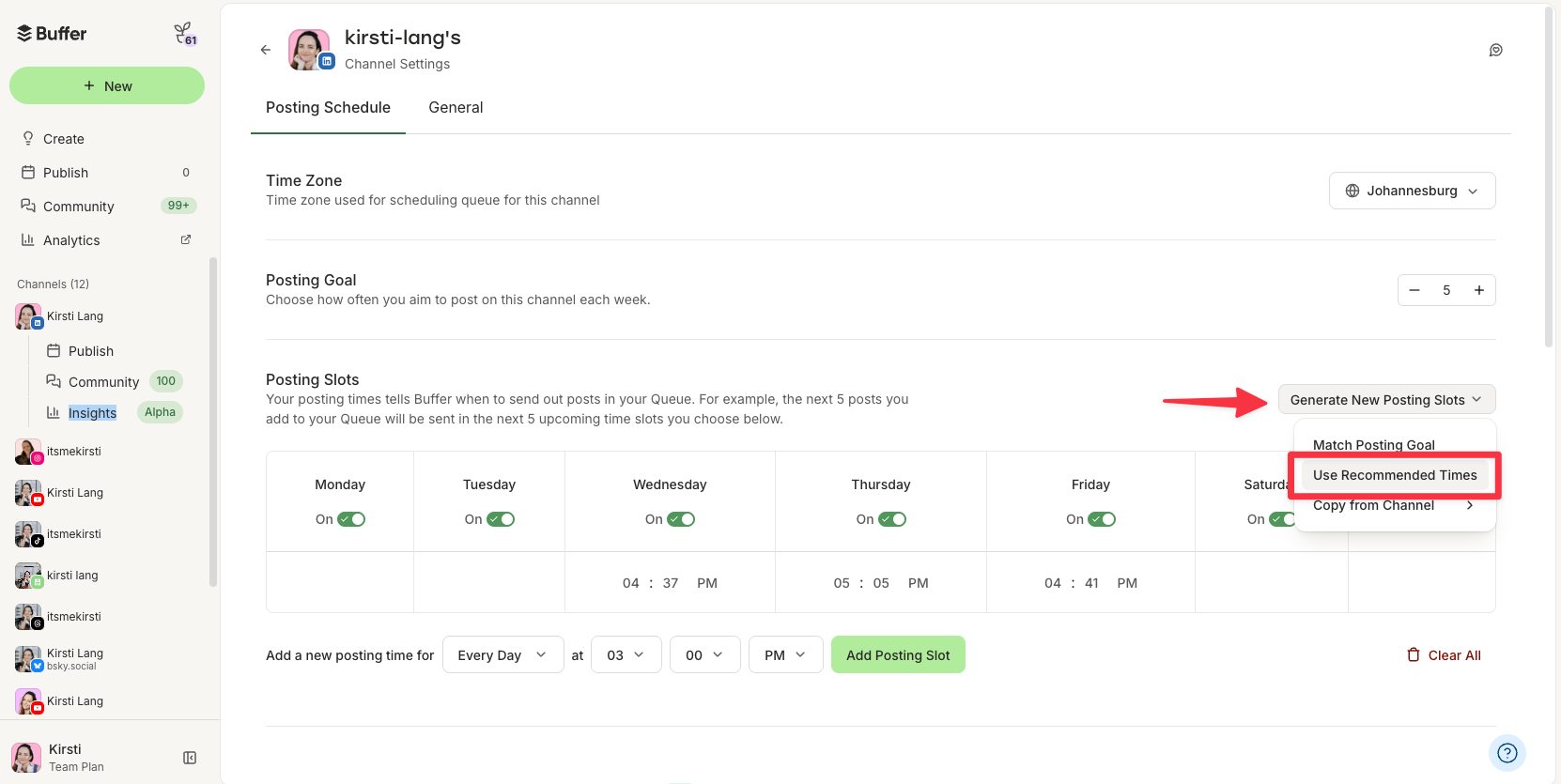Switch to the Posting Schedule tab
1561x784 pixels.
tap(328, 108)
